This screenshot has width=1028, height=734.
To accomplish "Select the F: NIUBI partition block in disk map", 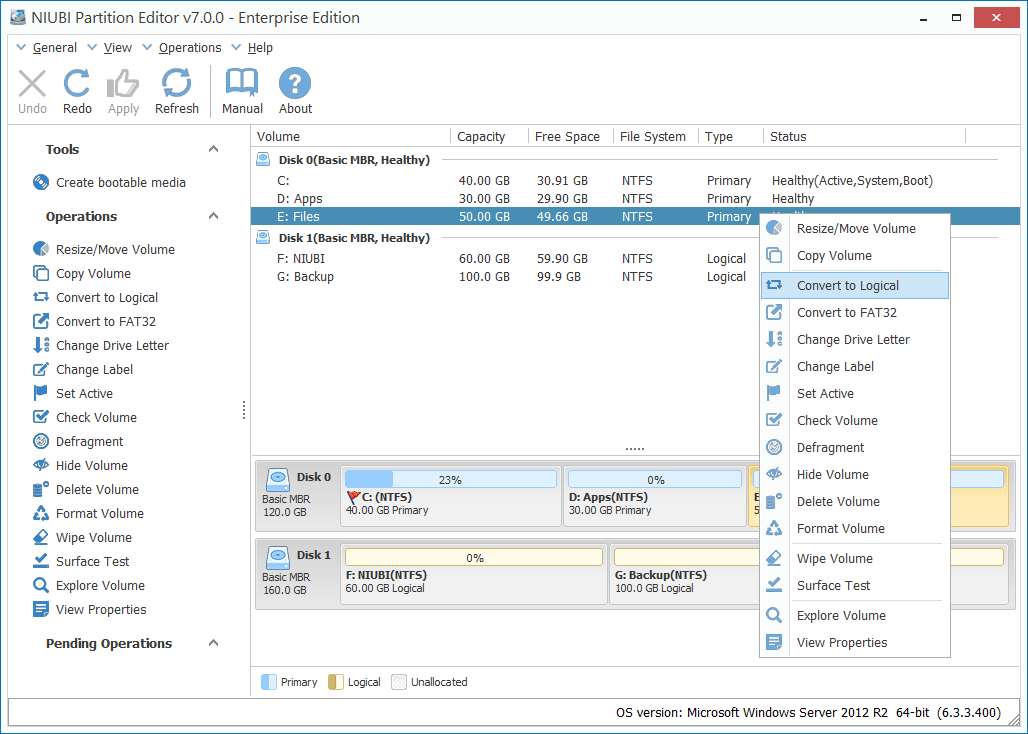I will pos(474,574).
